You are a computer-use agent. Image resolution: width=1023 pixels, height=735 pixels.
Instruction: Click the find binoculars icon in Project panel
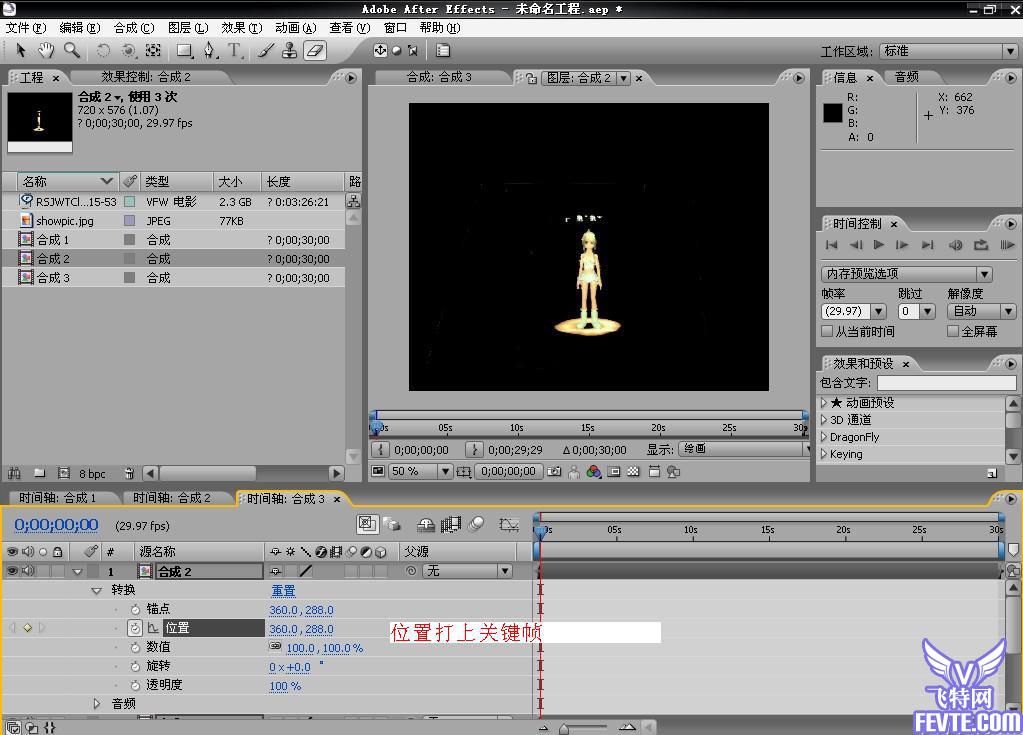(x=14, y=473)
